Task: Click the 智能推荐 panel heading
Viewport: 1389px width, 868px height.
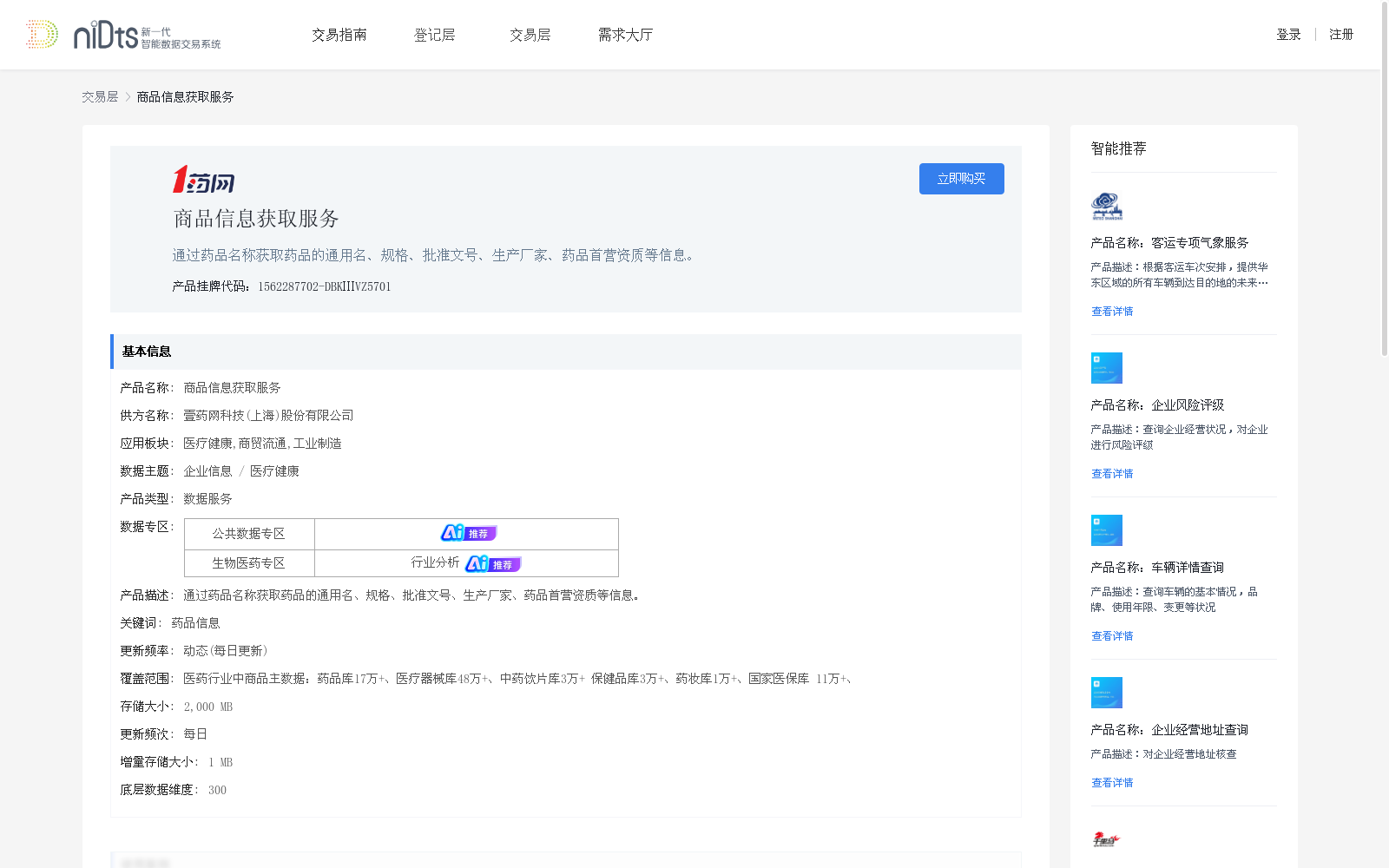Action: pos(1119,148)
